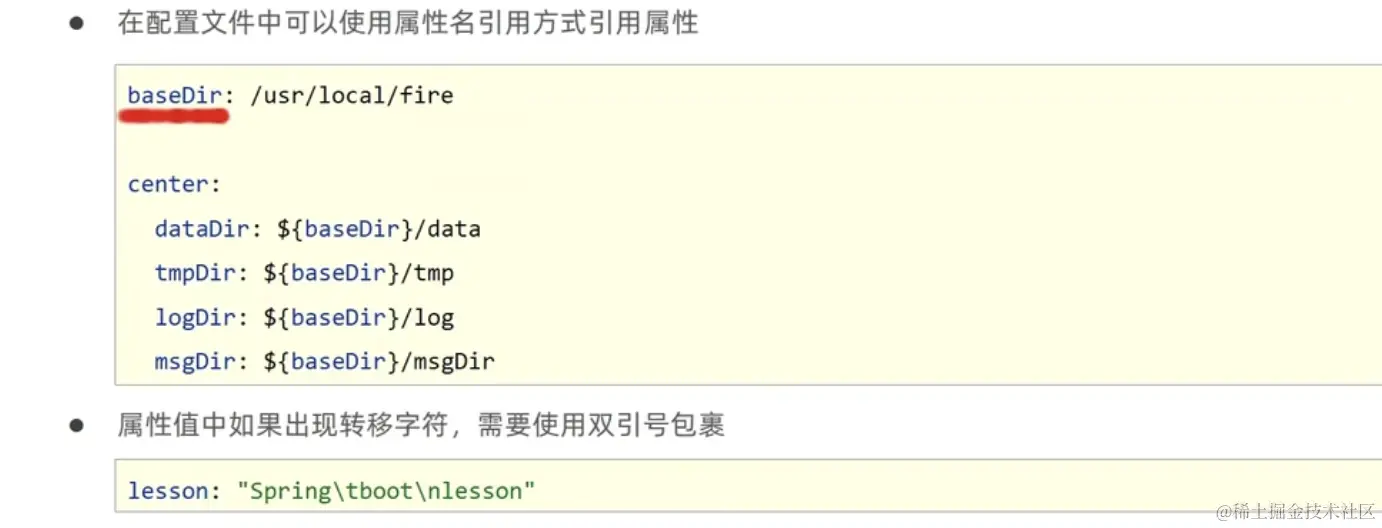Image resolution: width=1382 pixels, height=528 pixels.
Task: Click the bullet before 在配置文件中可以使用
Action: pos(76,24)
